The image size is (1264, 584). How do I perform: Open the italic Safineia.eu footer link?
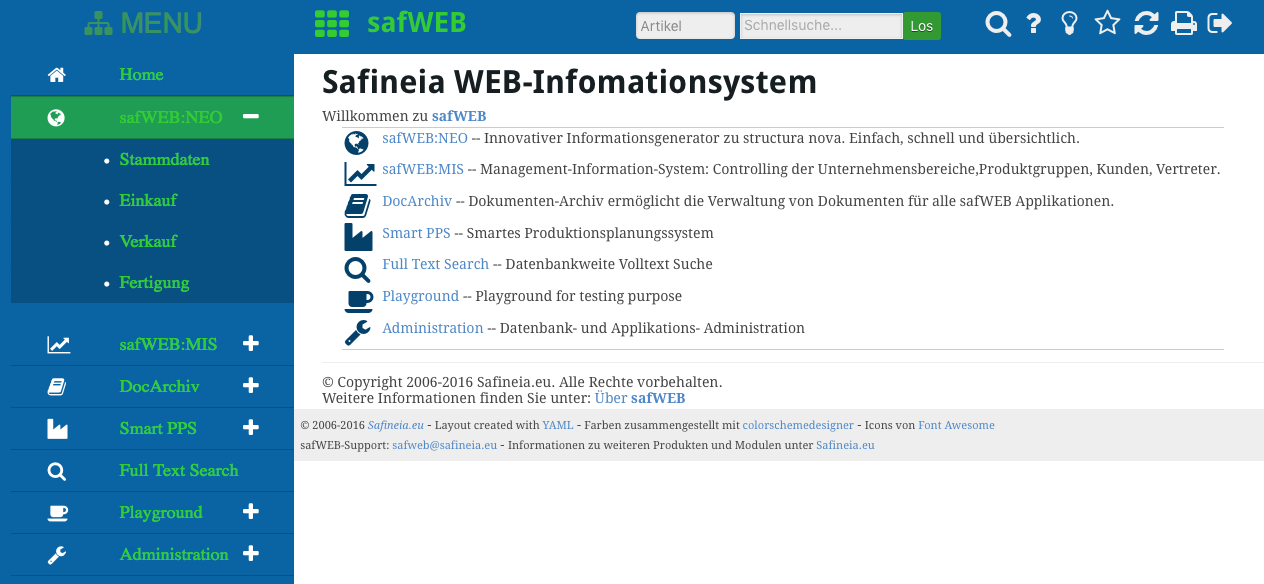coord(396,425)
